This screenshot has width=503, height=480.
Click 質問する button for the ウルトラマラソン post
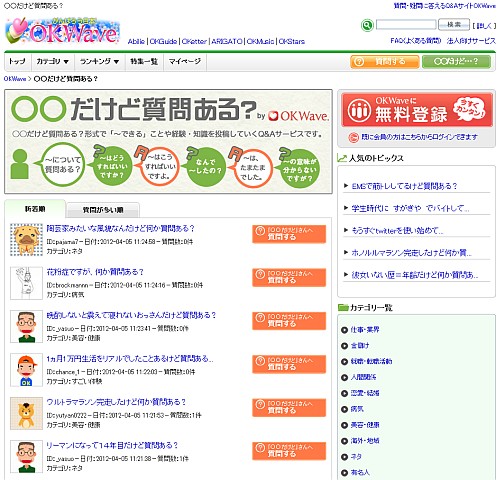point(289,407)
